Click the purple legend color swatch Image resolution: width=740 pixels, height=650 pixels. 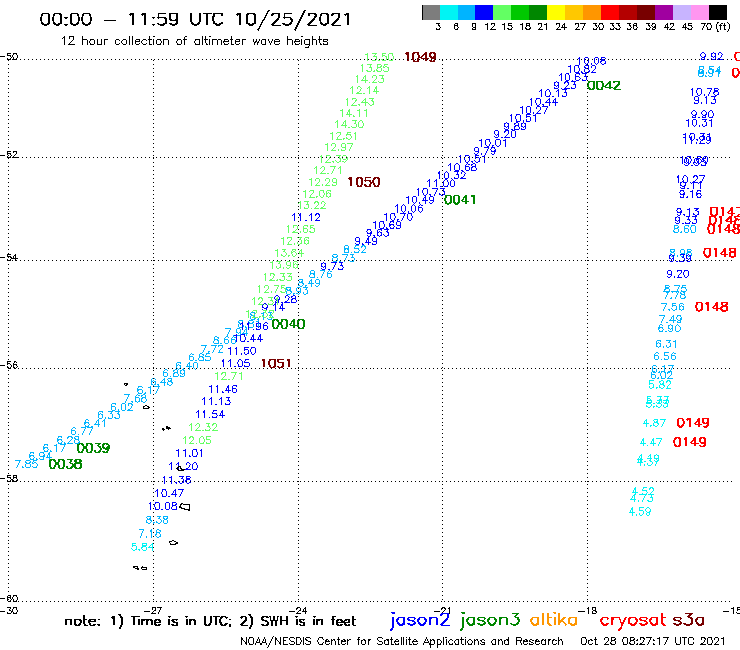point(663,12)
